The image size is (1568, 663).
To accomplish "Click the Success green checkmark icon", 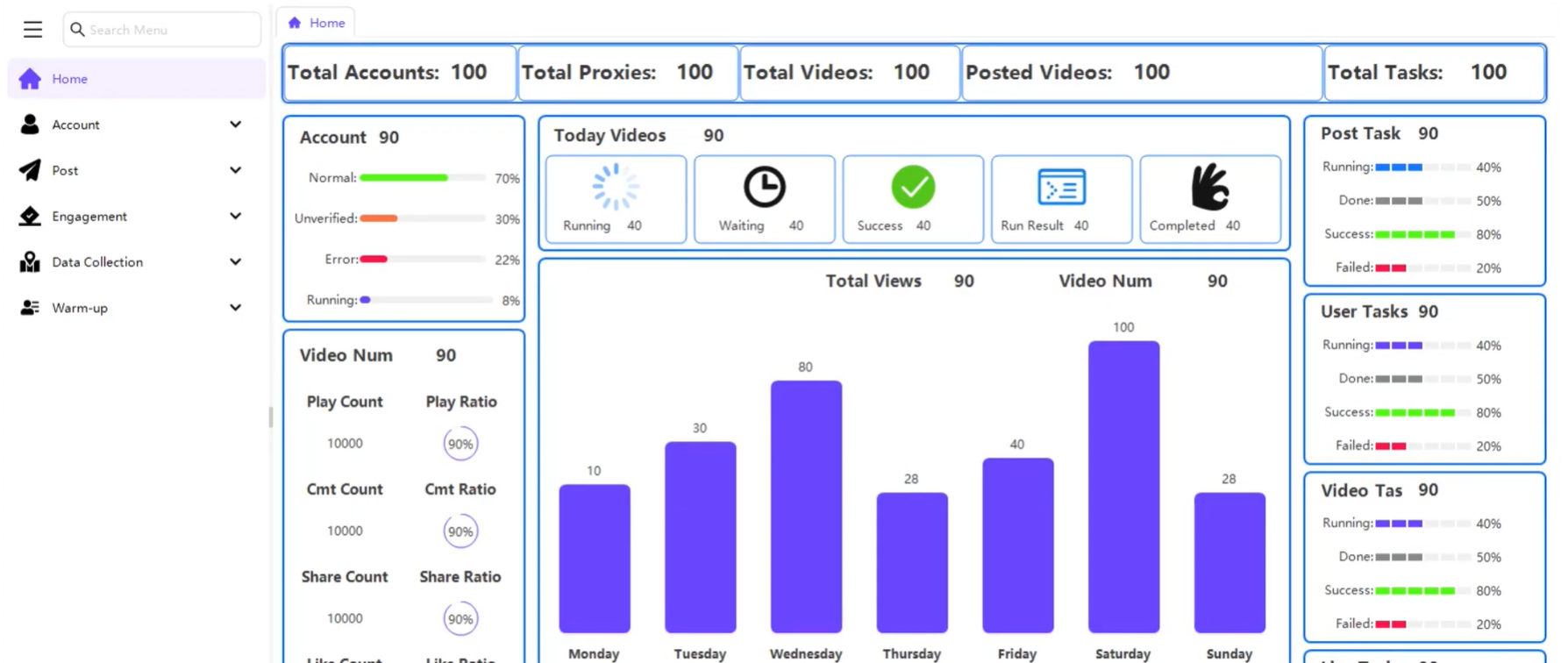I will click(x=913, y=187).
